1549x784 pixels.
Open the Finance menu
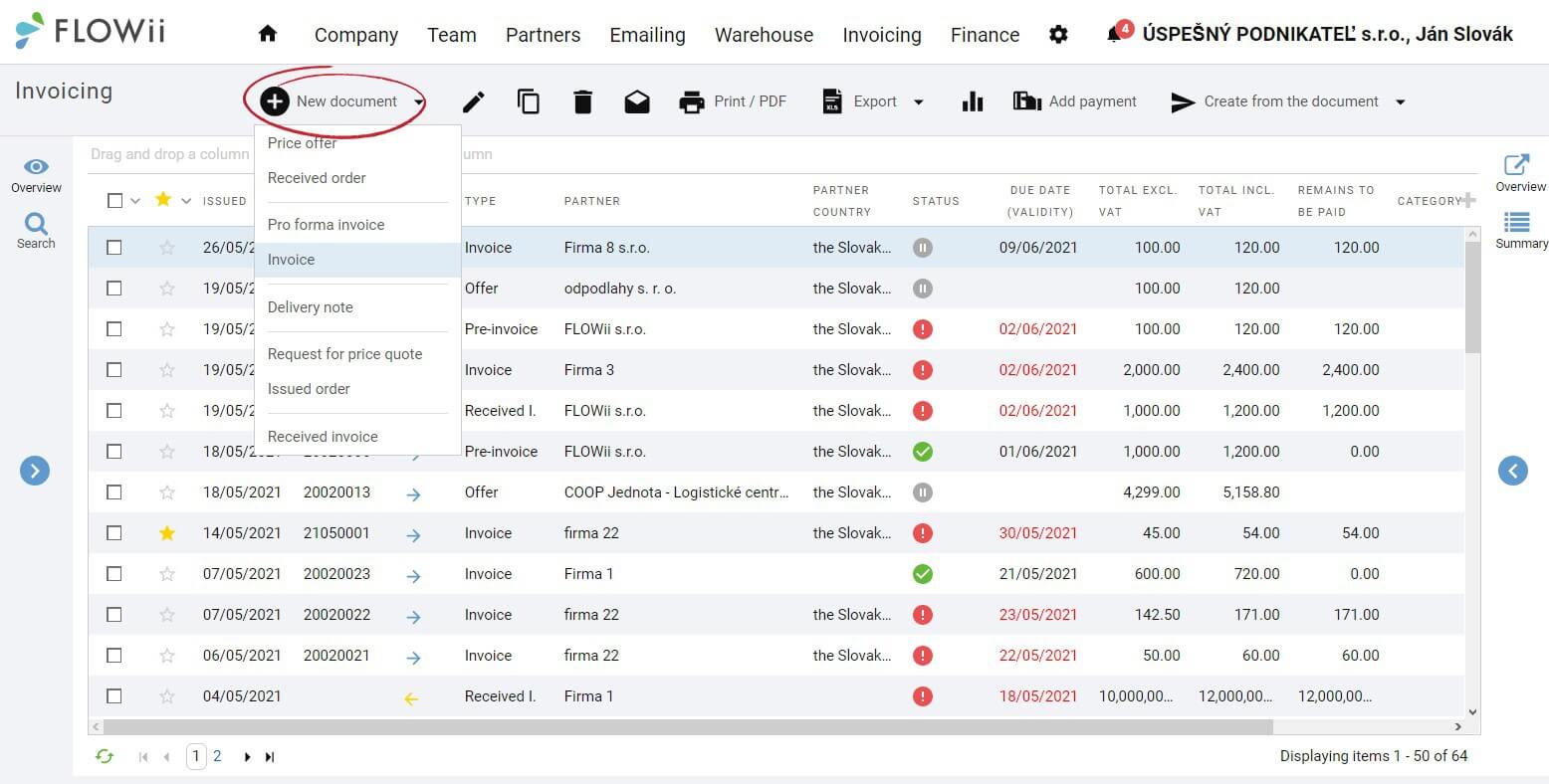[985, 35]
